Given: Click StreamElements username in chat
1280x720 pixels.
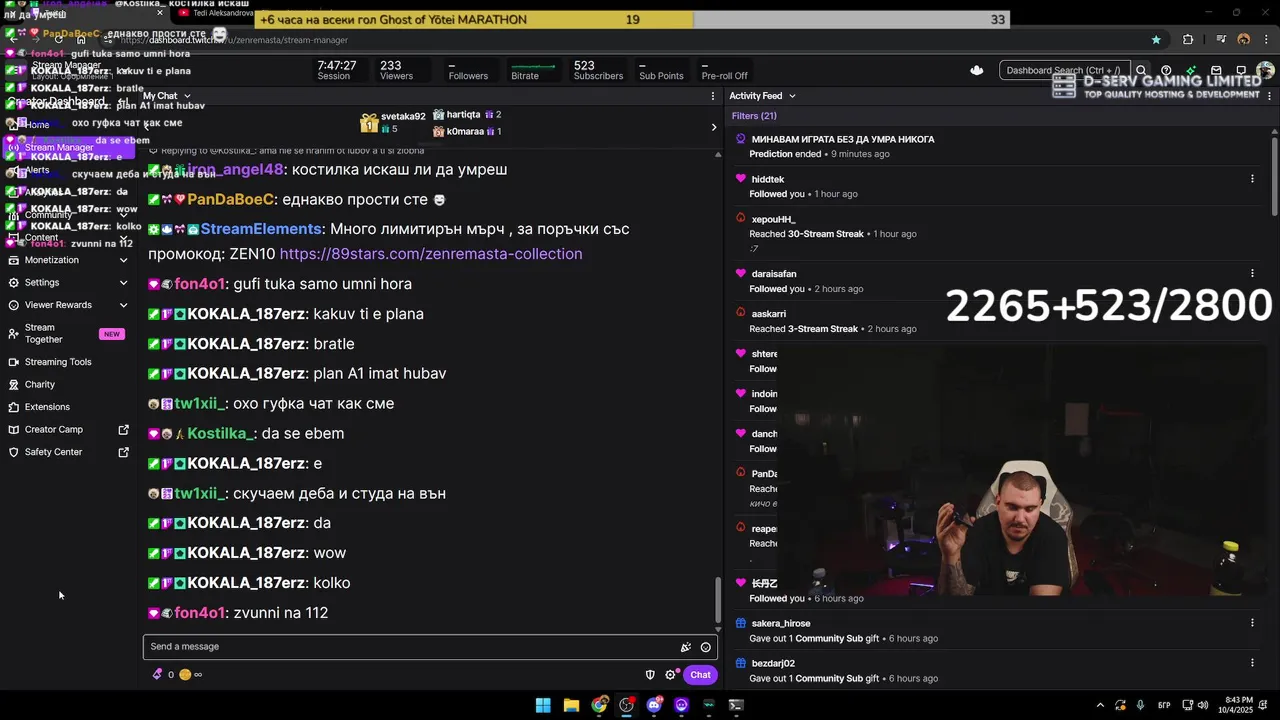Looking at the screenshot, I should tap(261, 229).
